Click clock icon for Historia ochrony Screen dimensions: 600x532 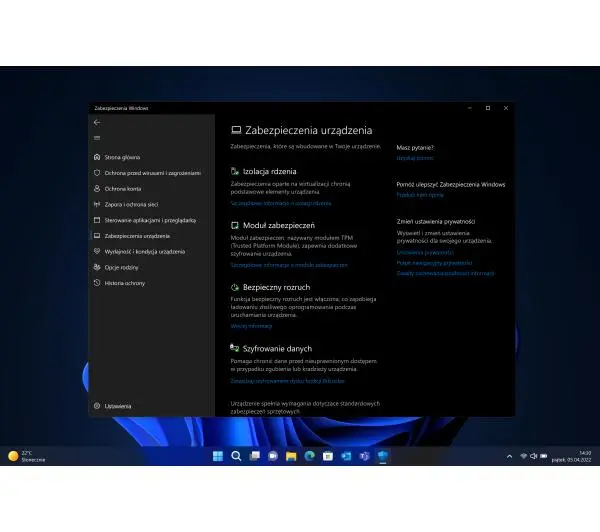[97, 283]
